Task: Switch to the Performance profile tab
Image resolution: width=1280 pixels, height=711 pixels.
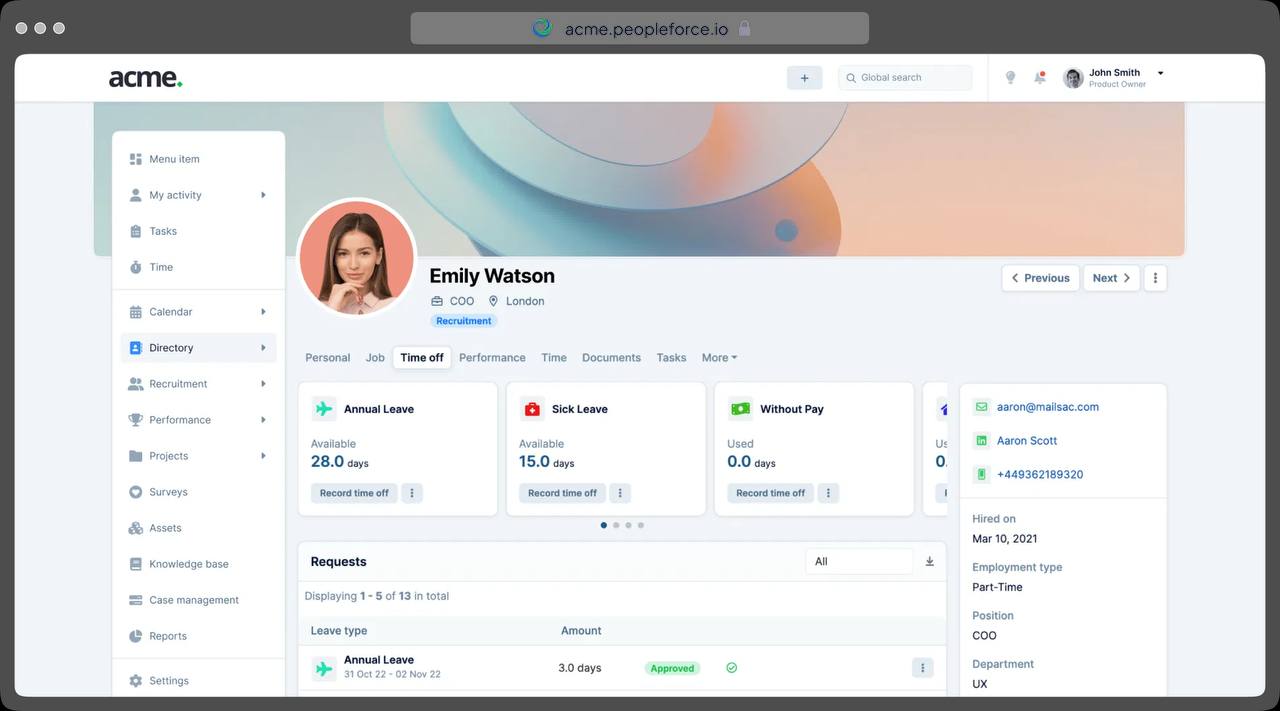Action: [x=492, y=358]
